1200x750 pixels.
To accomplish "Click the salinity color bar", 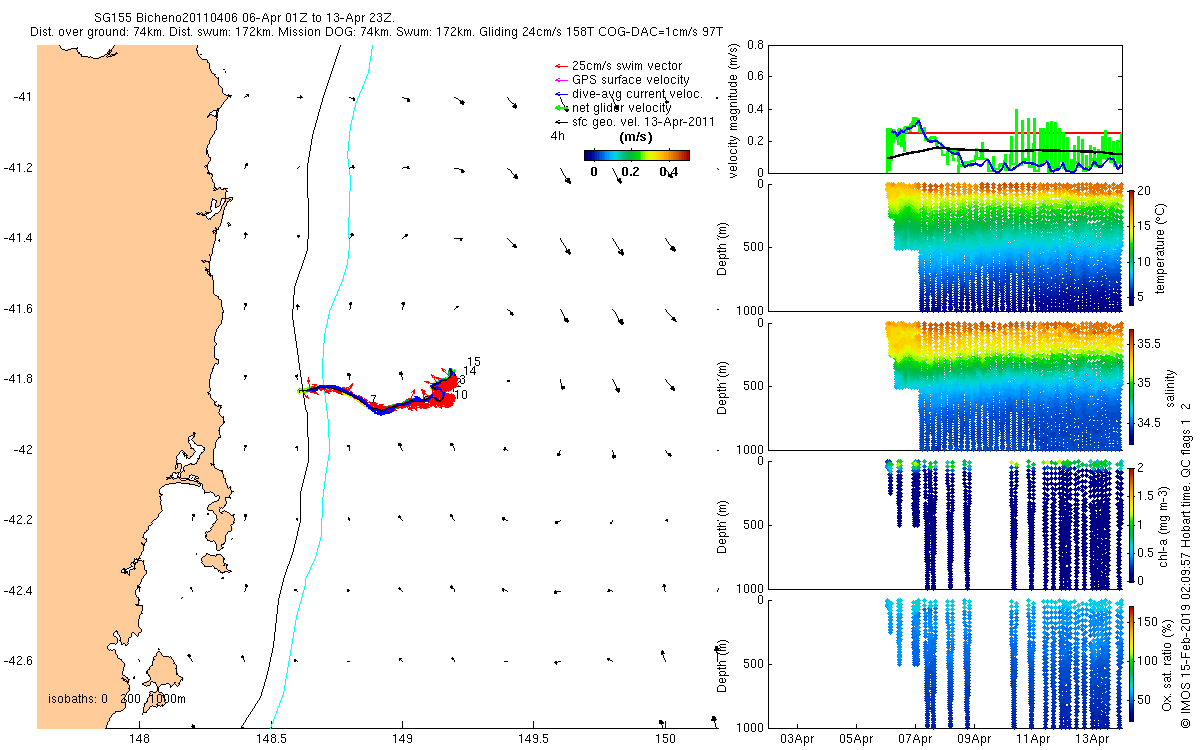I will 1131,385.
